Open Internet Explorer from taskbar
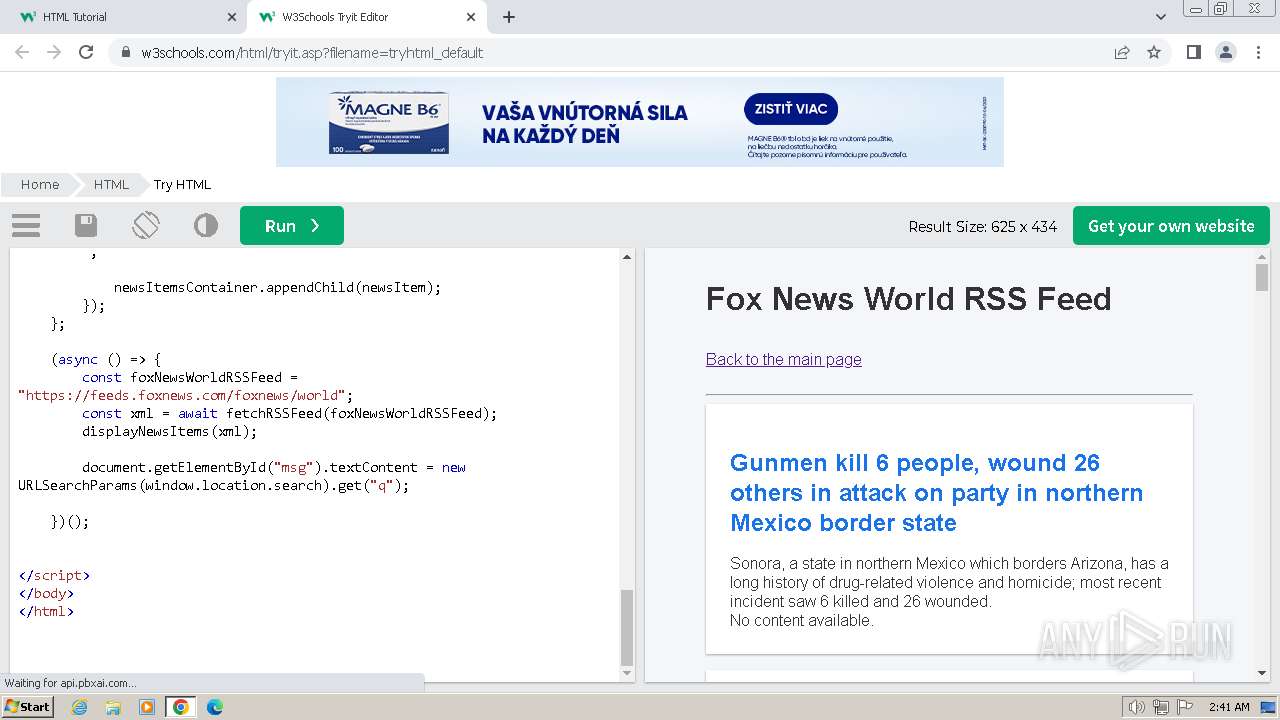 (80, 707)
